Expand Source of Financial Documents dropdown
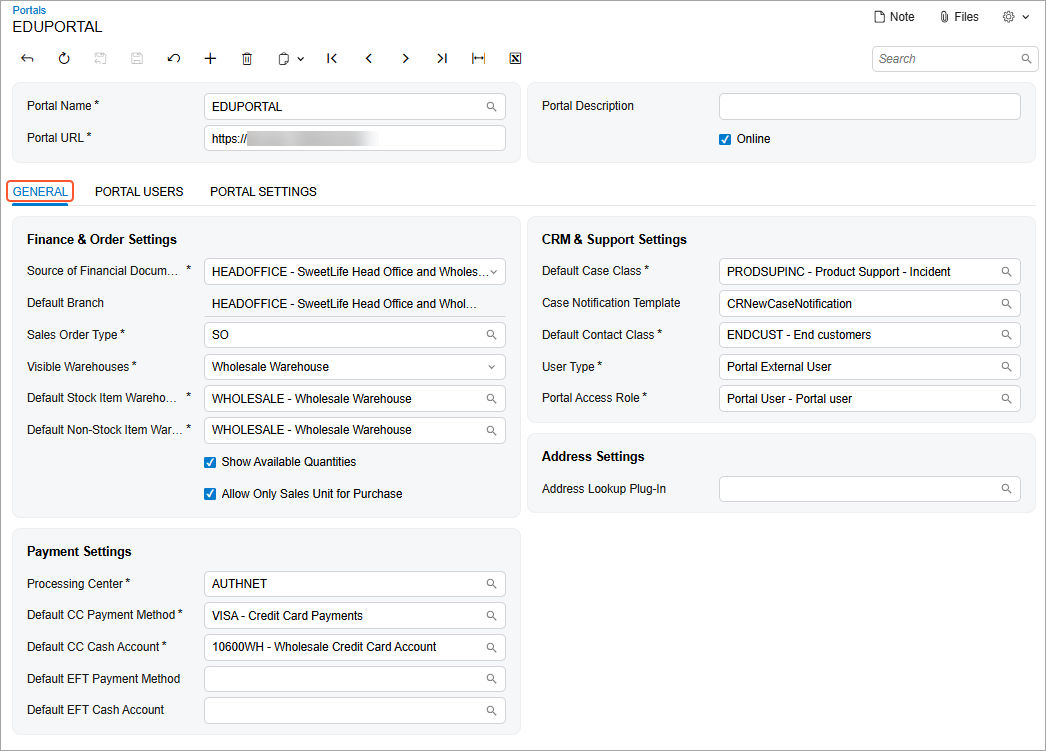 point(491,271)
